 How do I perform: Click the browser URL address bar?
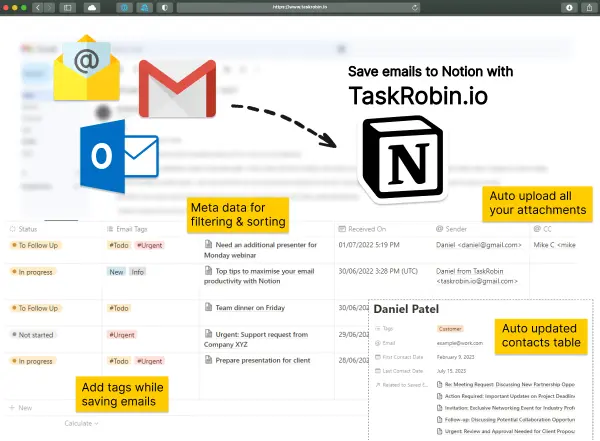pyautogui.click(x=300, y=7)
